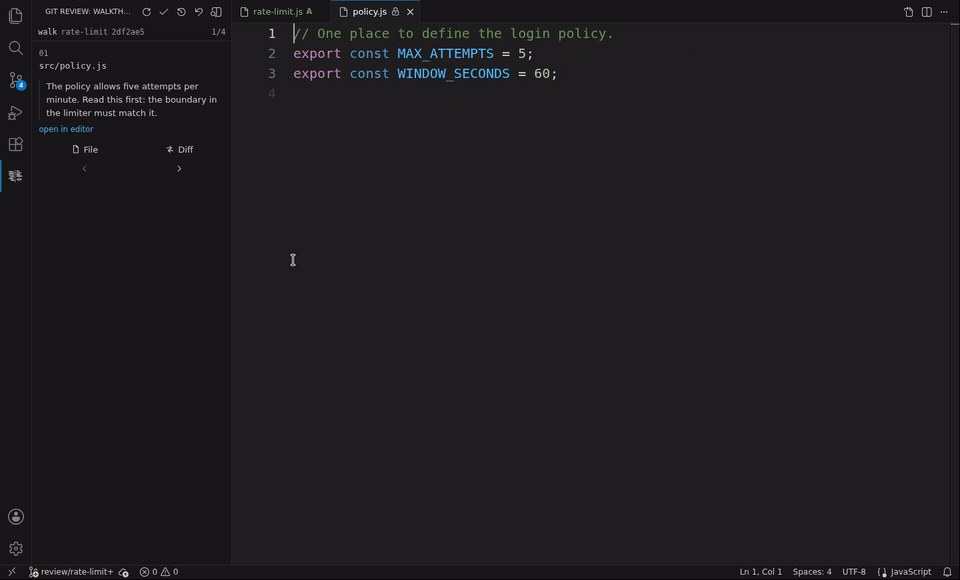Click the publish to cloud icon in status bar

click(124, 571)
